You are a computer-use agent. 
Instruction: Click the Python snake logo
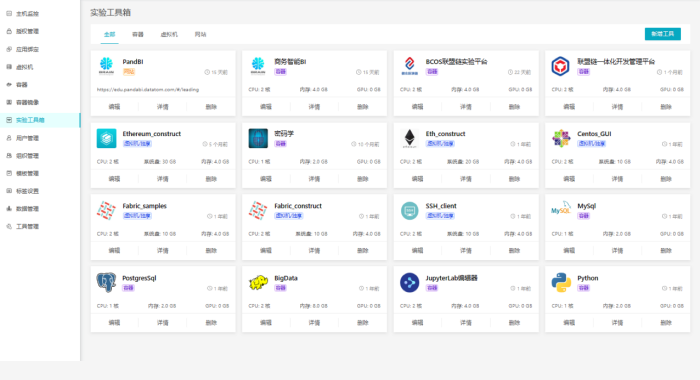(x=561, y=283)
